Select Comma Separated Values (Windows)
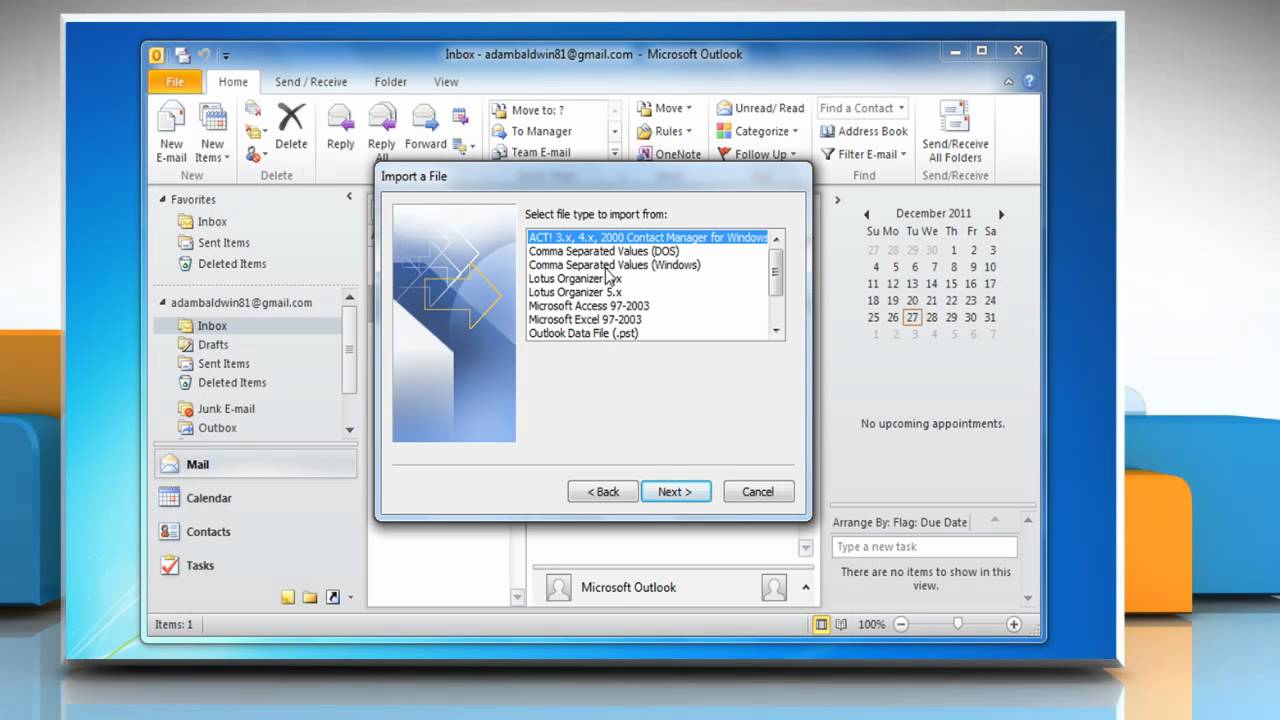 point(614,265)
